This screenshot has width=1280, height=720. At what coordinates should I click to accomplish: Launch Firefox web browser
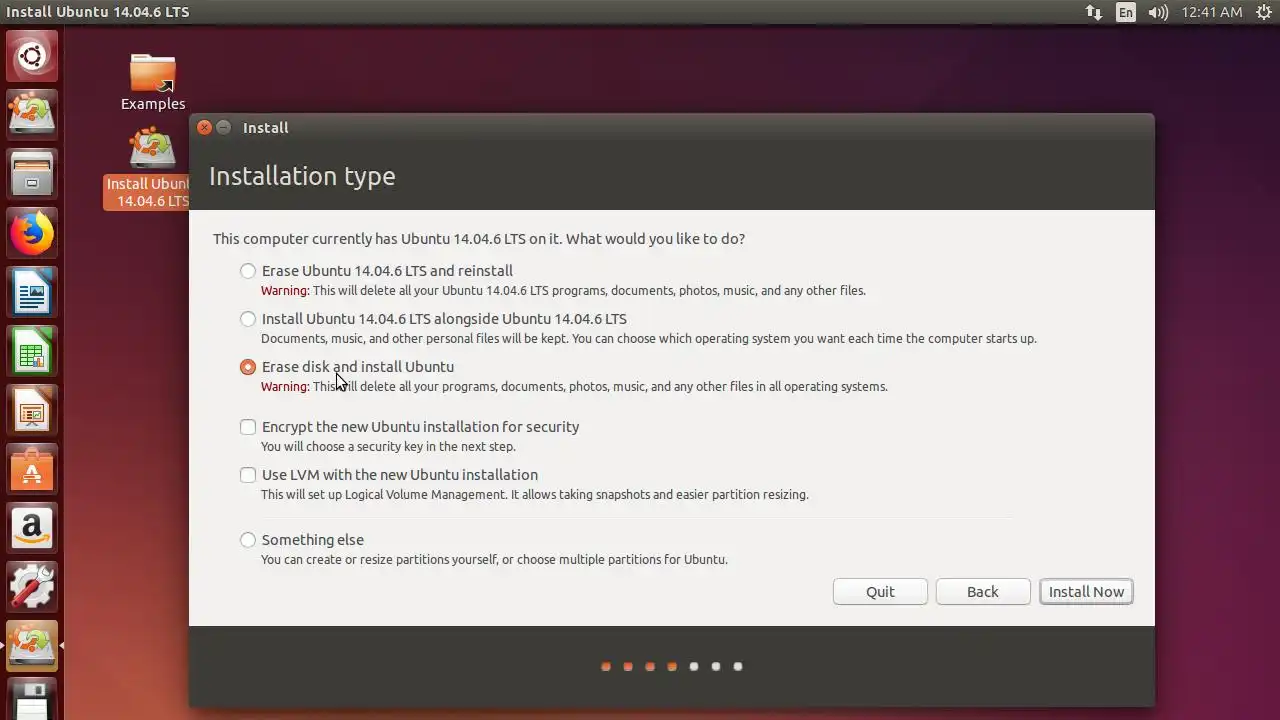32,234
